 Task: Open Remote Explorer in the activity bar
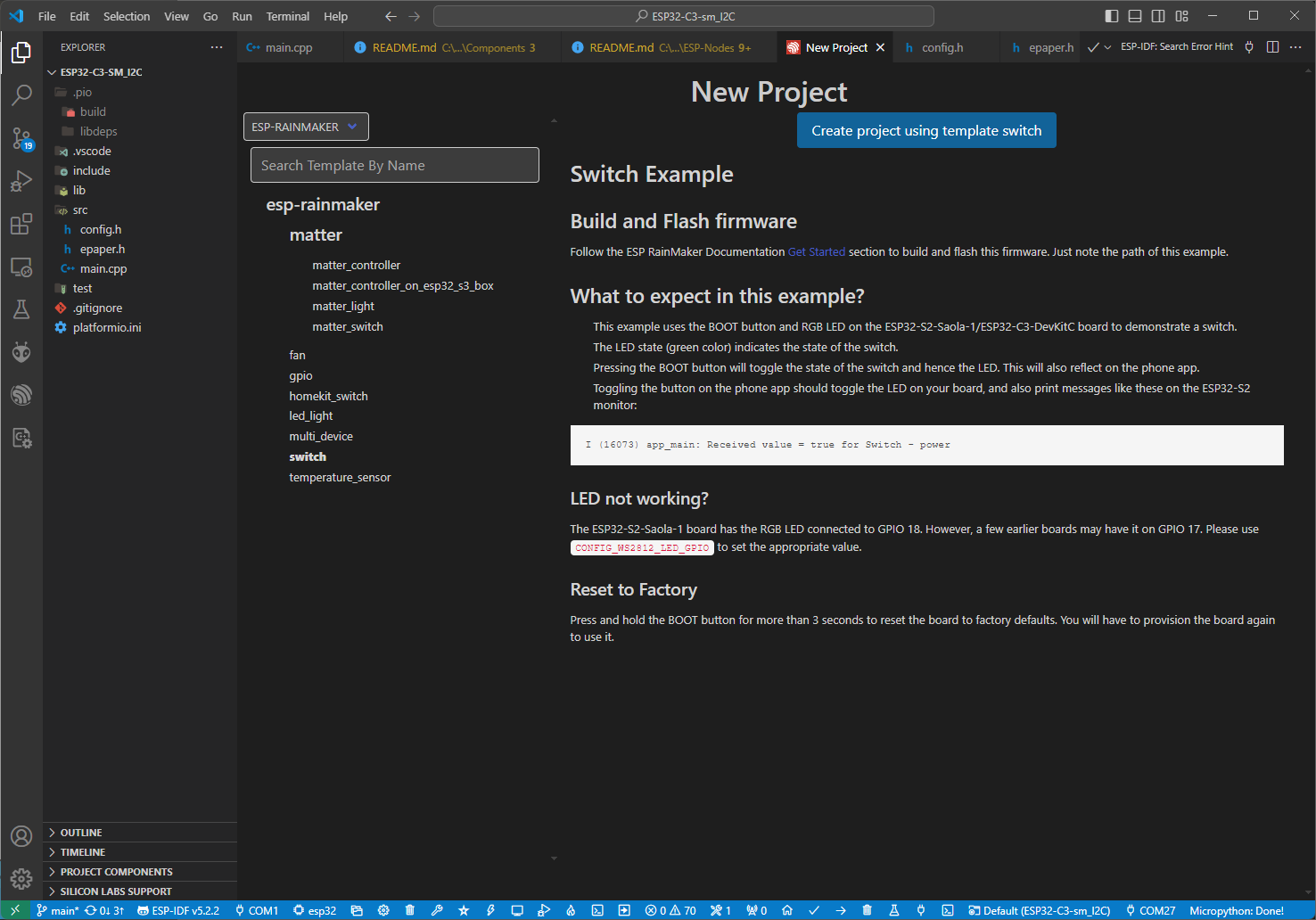point(21,267)
